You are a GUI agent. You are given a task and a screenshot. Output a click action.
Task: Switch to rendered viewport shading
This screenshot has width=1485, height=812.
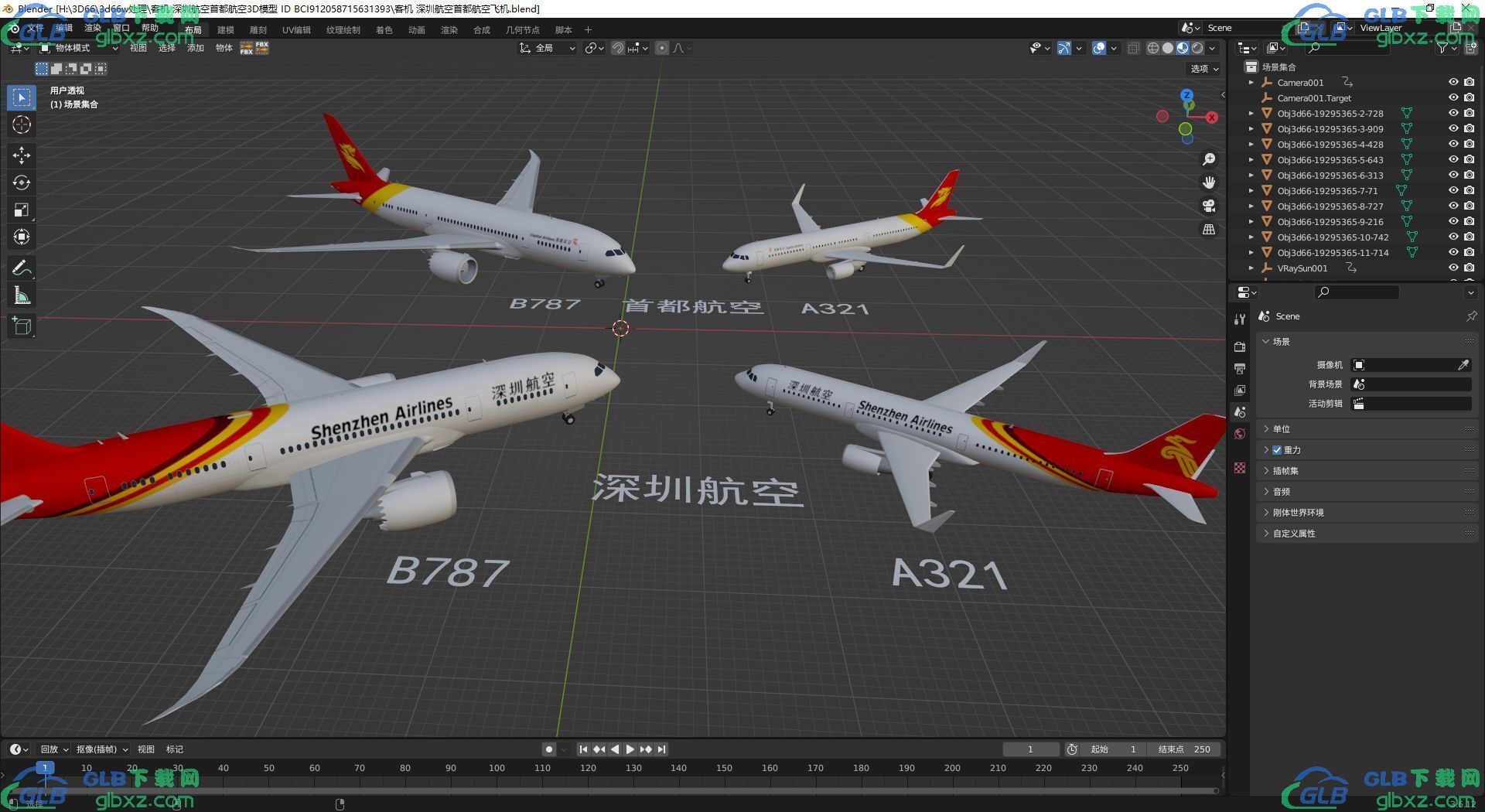point(1197,48)
